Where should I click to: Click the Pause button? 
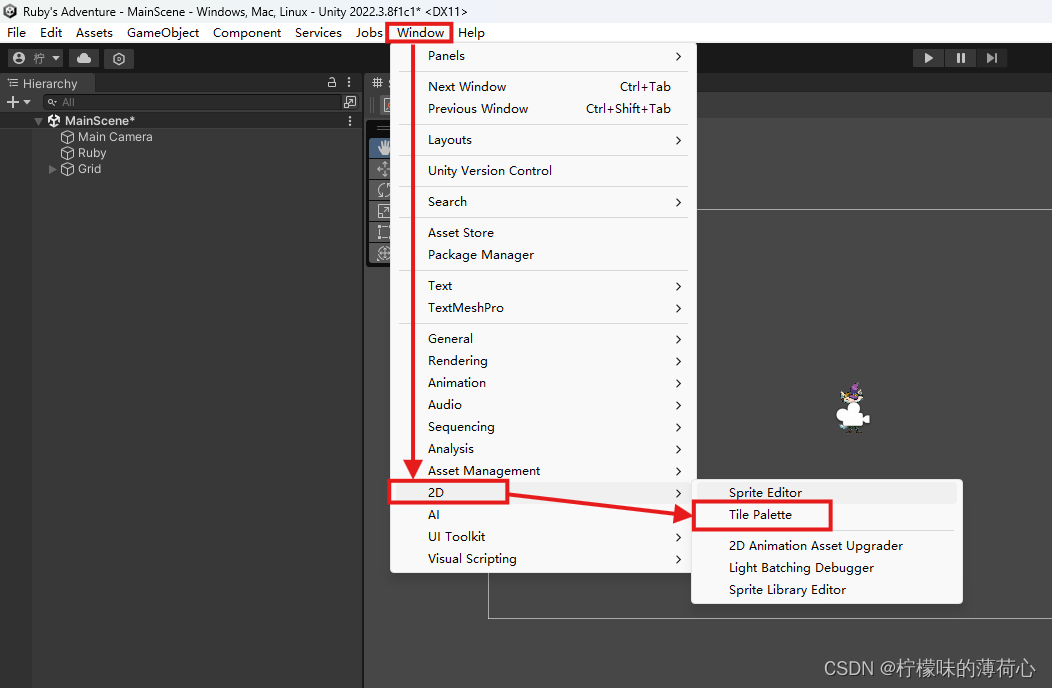(961, 58)
